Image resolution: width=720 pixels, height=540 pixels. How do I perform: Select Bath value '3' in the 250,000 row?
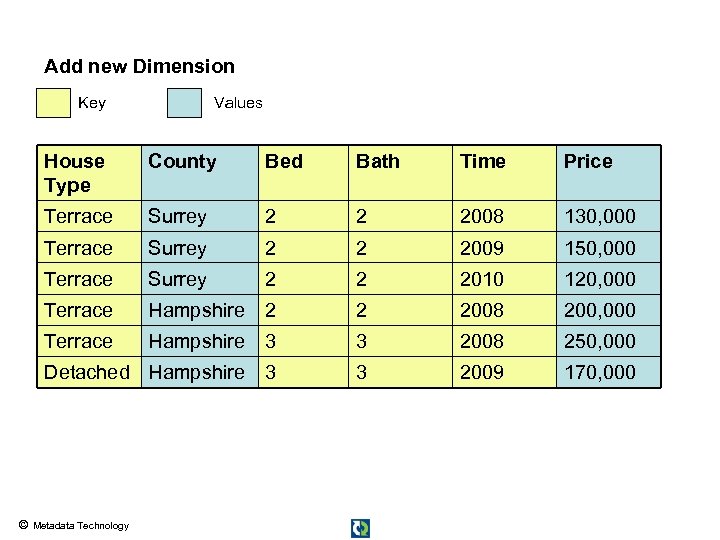(400, 341)
